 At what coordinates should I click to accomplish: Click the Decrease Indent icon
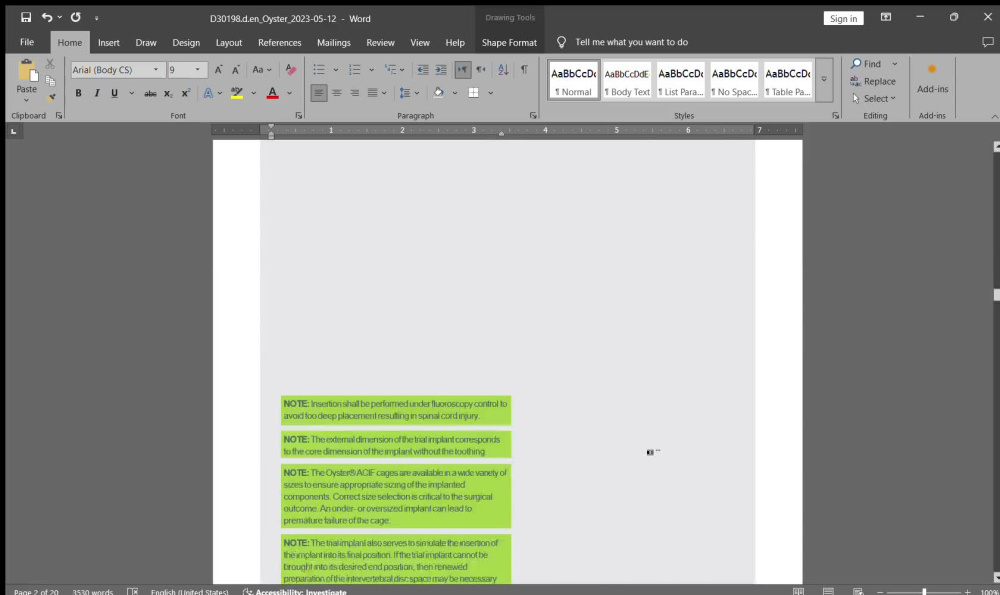pyautogui.click(x=422, y=70)
